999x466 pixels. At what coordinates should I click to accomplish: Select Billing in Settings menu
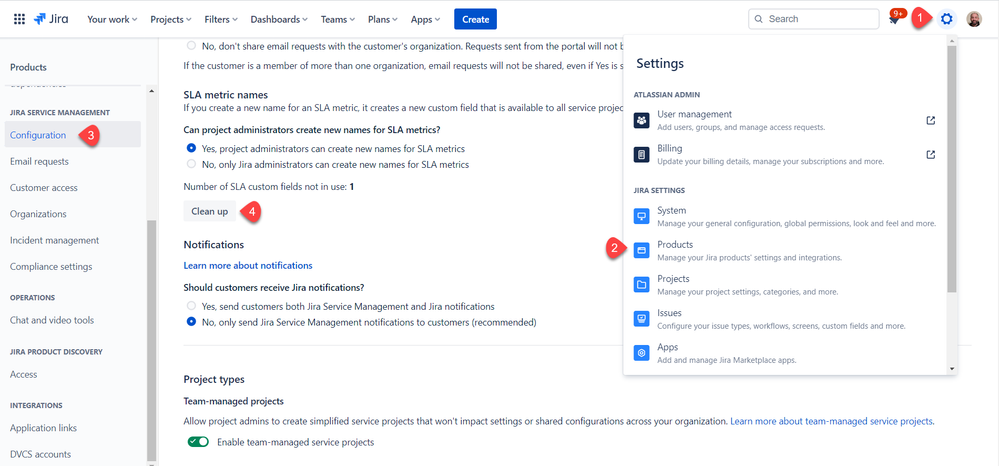(785, 154)
